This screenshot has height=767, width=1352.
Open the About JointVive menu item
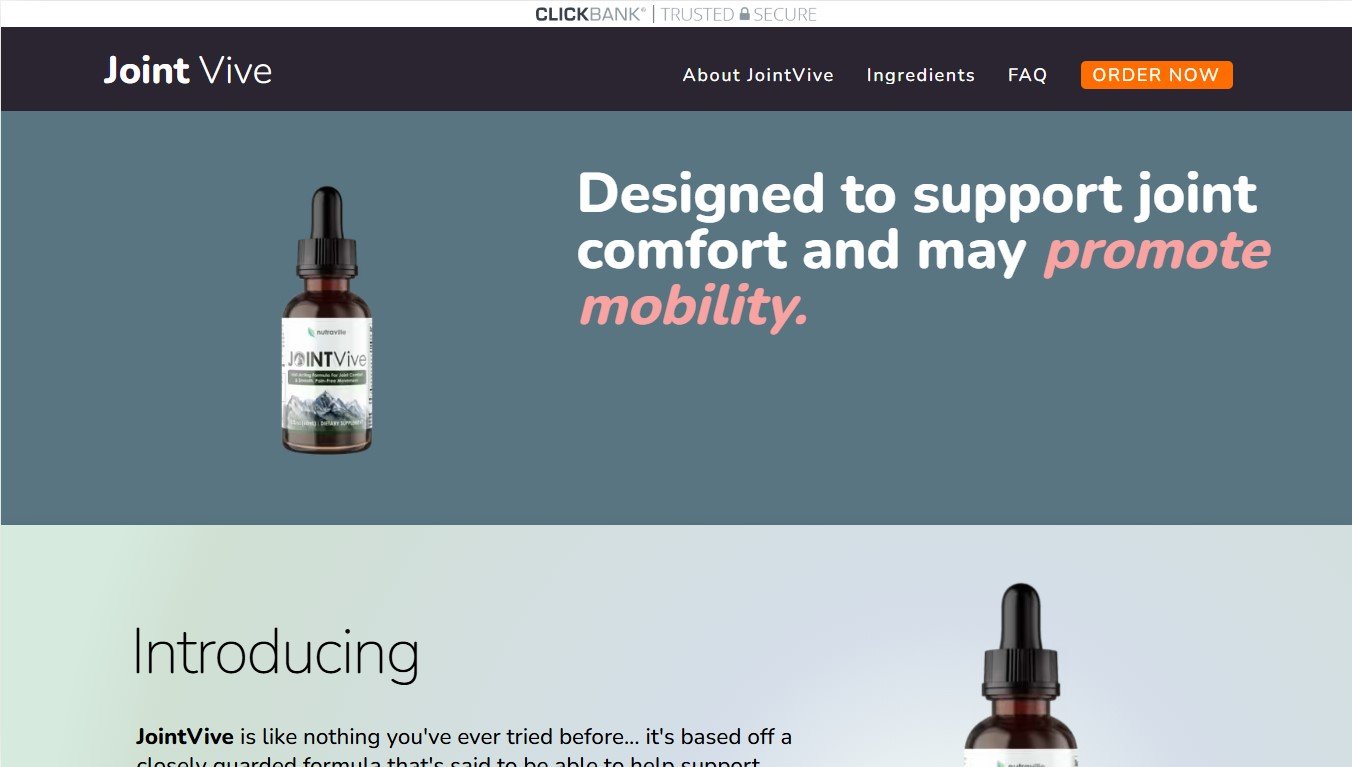click(x=758, y=75)
